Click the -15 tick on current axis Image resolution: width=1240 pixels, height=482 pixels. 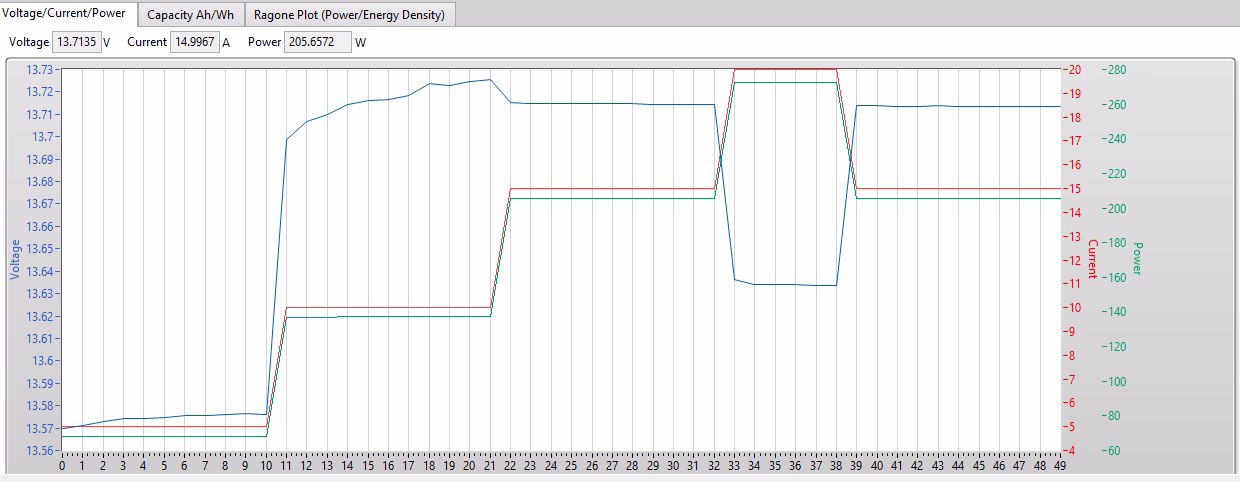point(1074,189)
